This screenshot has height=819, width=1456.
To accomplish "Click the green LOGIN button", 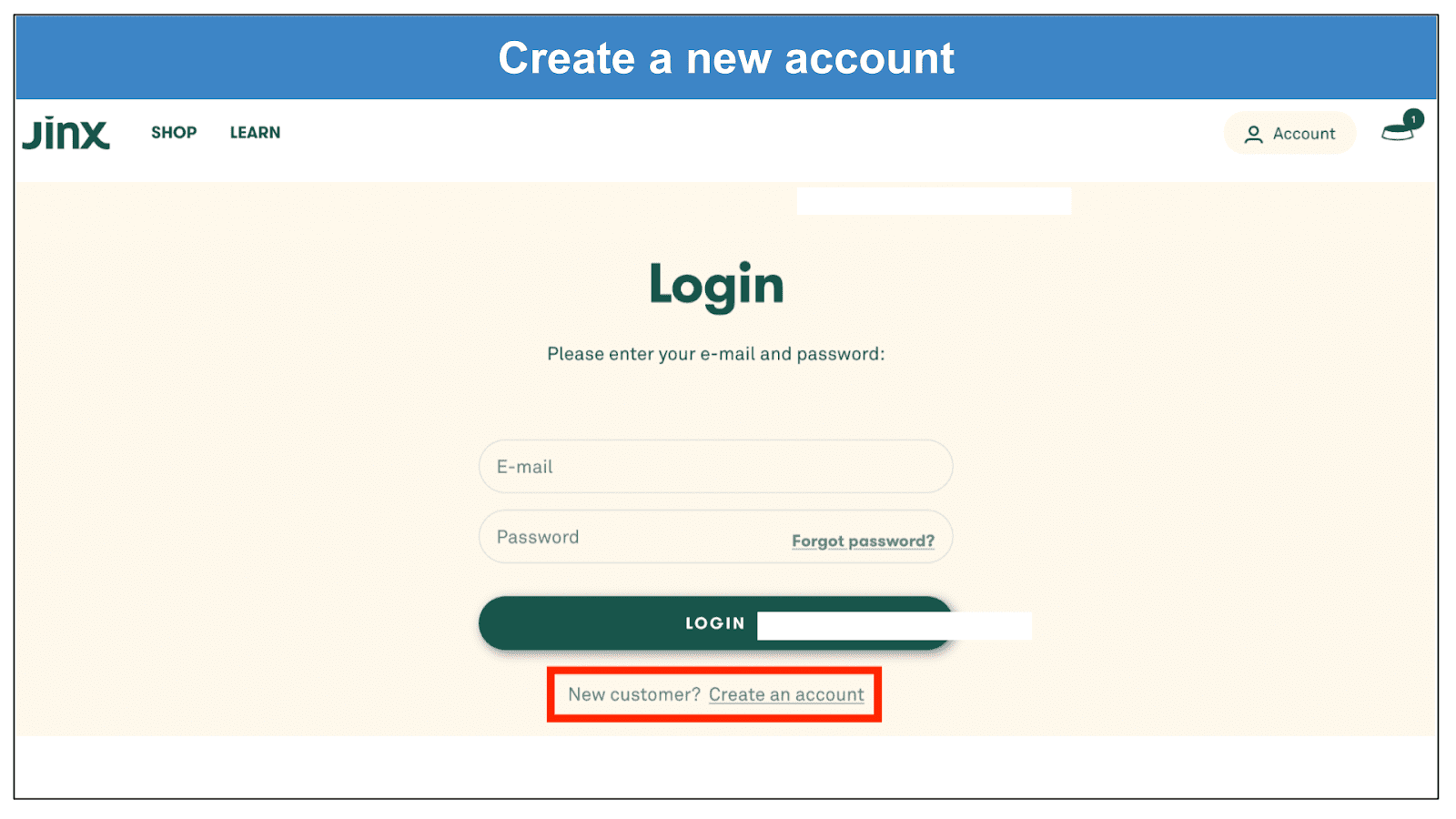I will (x=715, y=623).
